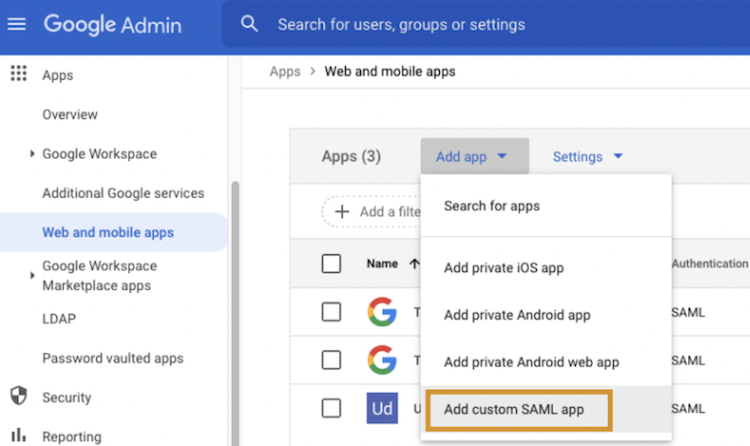The height and width of the screenshot is (446, 750).
Task: Click the Security shield icon
Action: click(17, 397)
